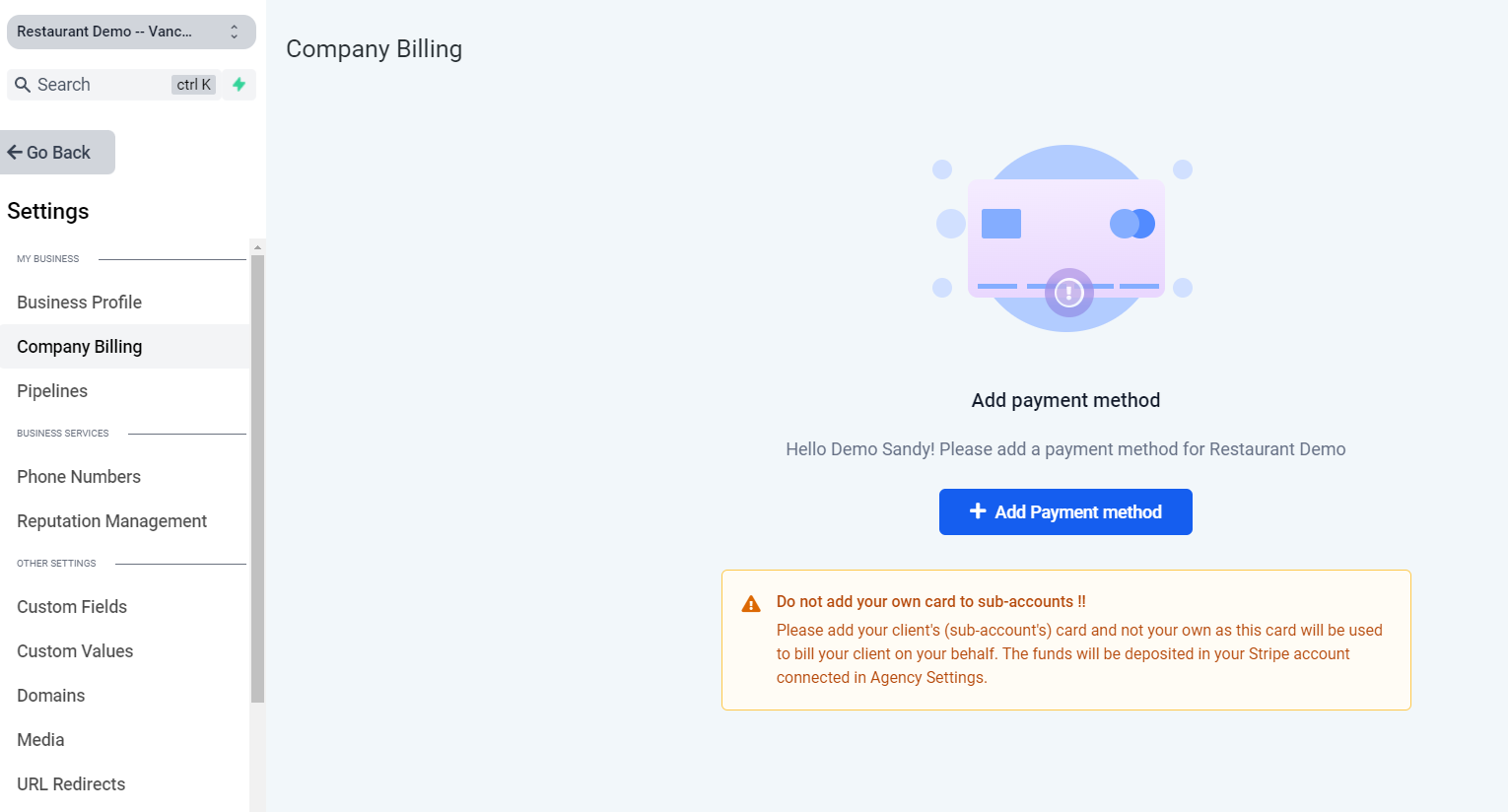Go to Domains settings
The image size is (1508, 812).
pyautogui.click(x=51, y=696)
